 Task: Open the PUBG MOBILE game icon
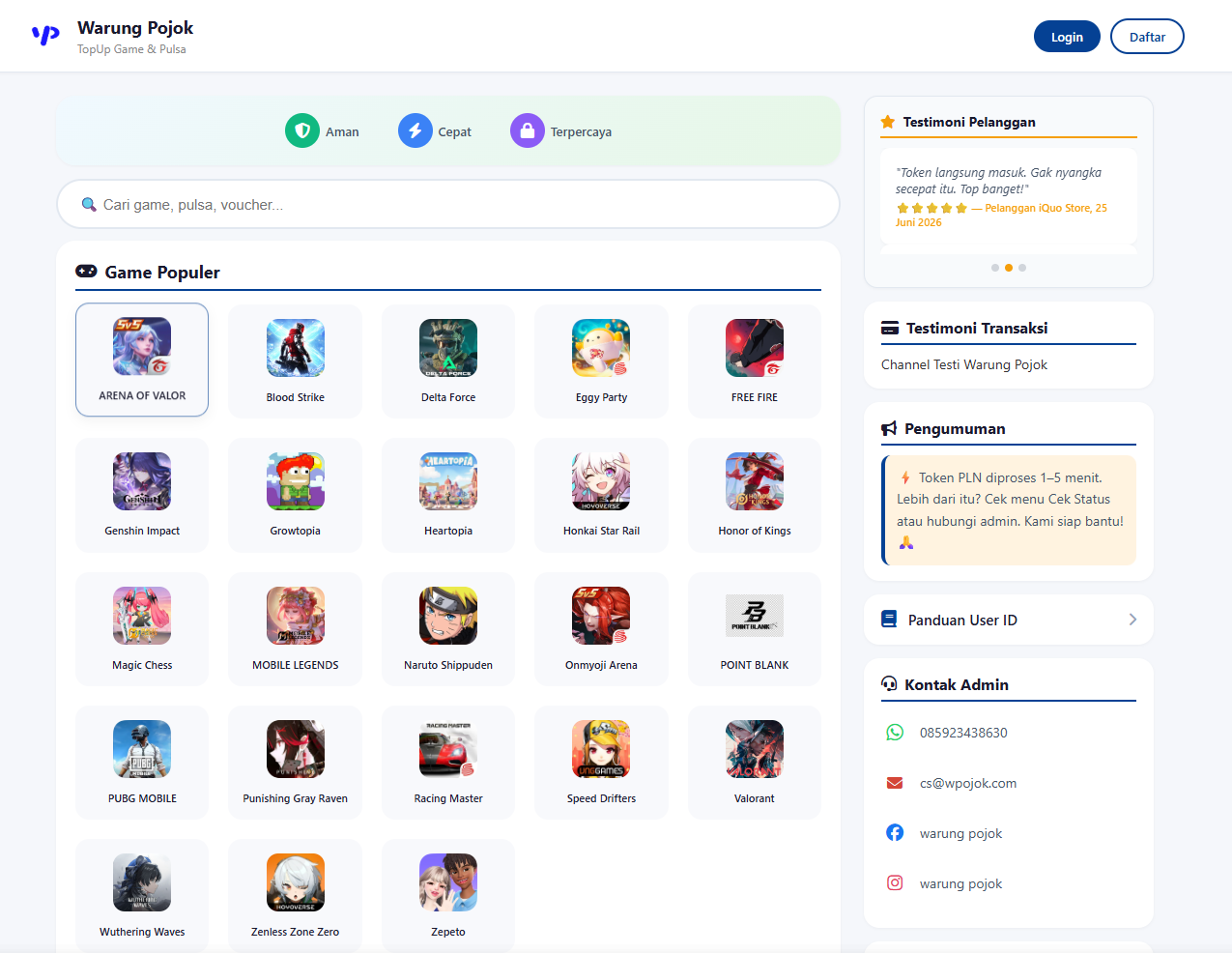coord(142,749)
